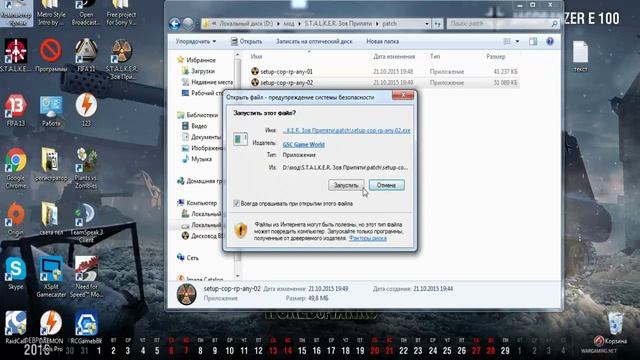Open the setup-cop-rp-any-02.exe file name link
Screen dimensions: 640x360
(347, 131)
